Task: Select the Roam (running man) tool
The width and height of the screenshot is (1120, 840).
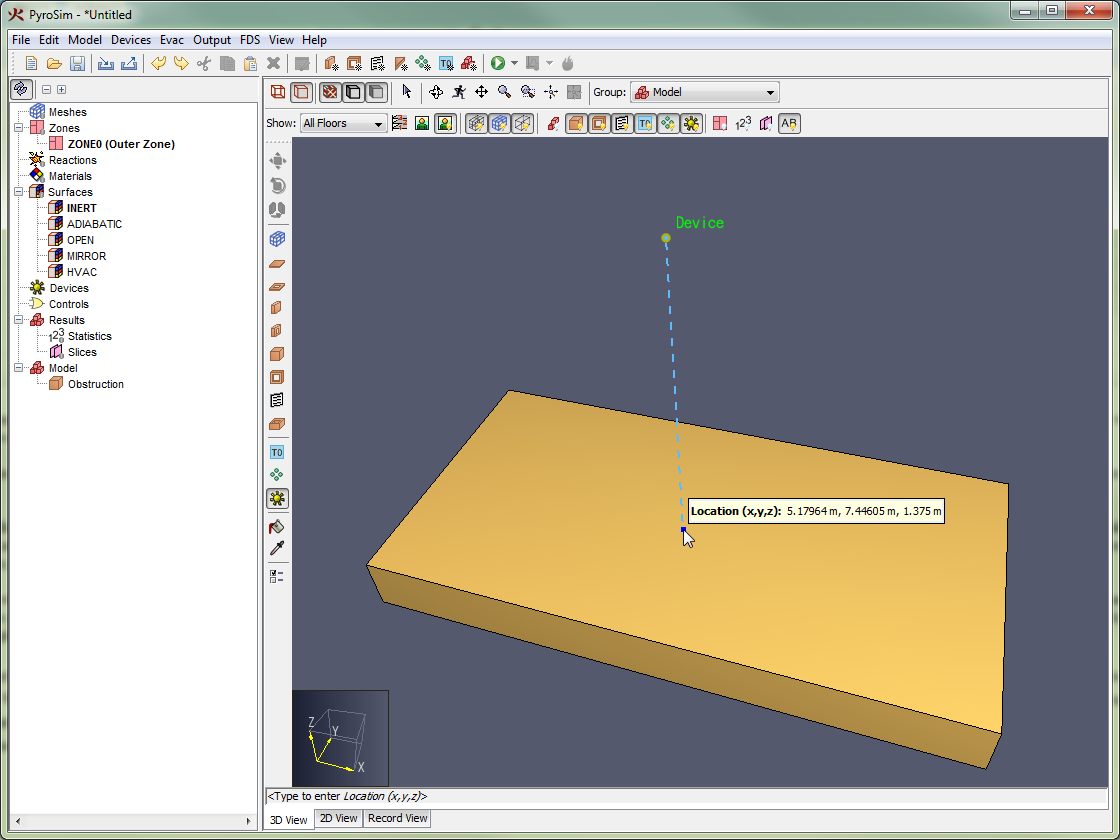Action: pos(459,91)
